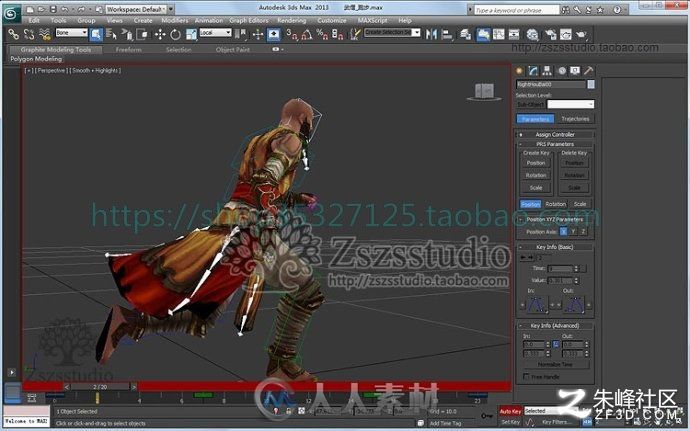Open the Graph Editors menu
Viewport: 690px width, 431px height.
(249, 20)
